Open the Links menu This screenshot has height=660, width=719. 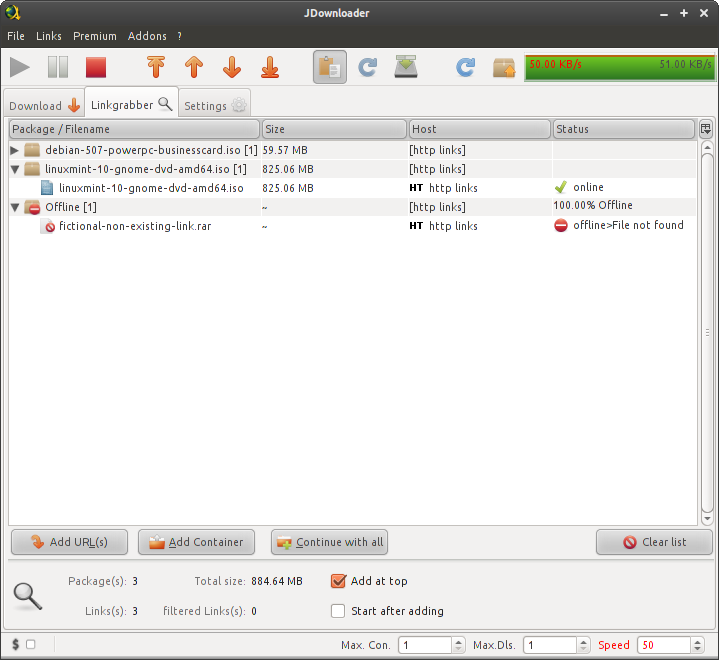[49, 36]
